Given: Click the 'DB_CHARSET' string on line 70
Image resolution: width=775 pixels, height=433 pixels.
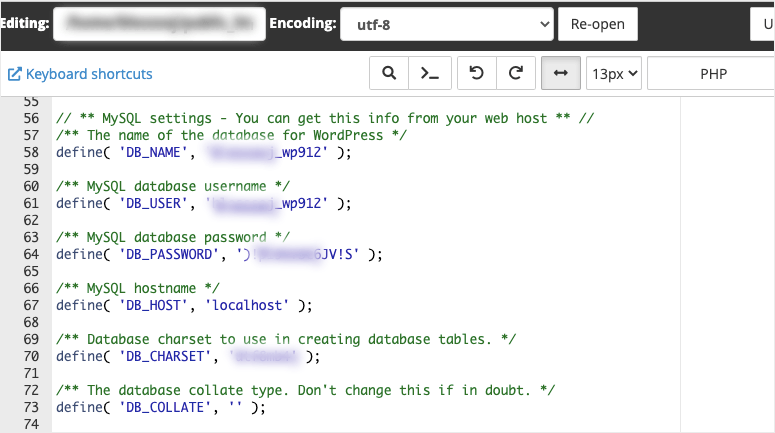Looking at the screenshot, I should click(165, 356).
